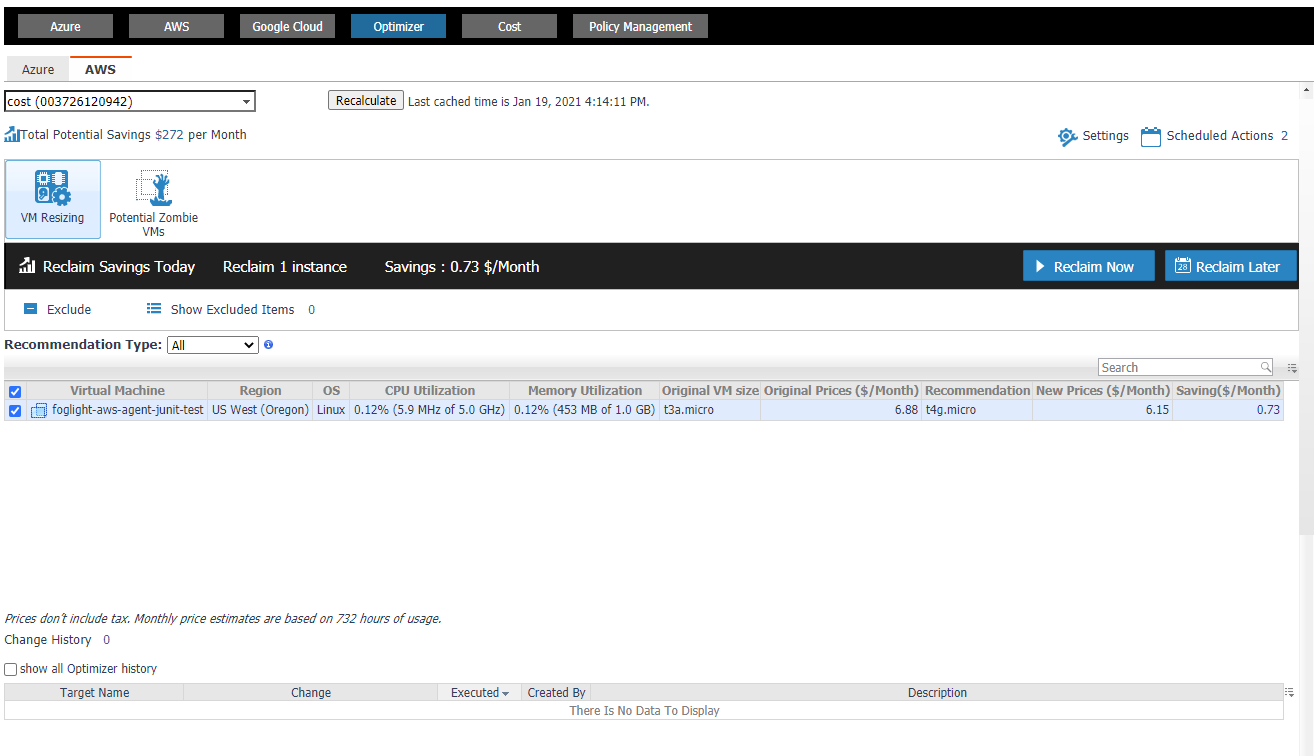Viewport: 1316px width, 756px height.
Task: Open the Change History table options icon
Action: point(1290,692)
